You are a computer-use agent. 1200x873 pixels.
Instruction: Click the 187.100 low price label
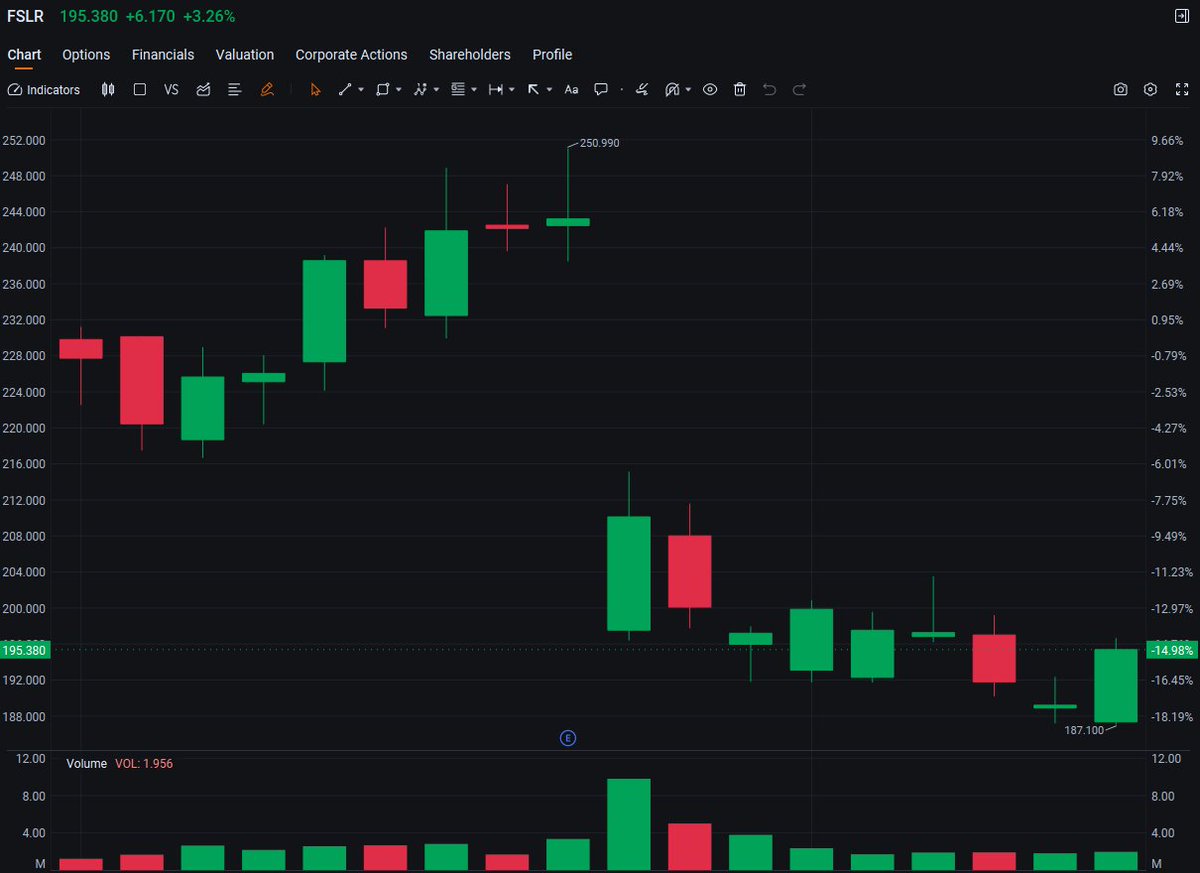pyautogui.click(x=1084, y=730)
